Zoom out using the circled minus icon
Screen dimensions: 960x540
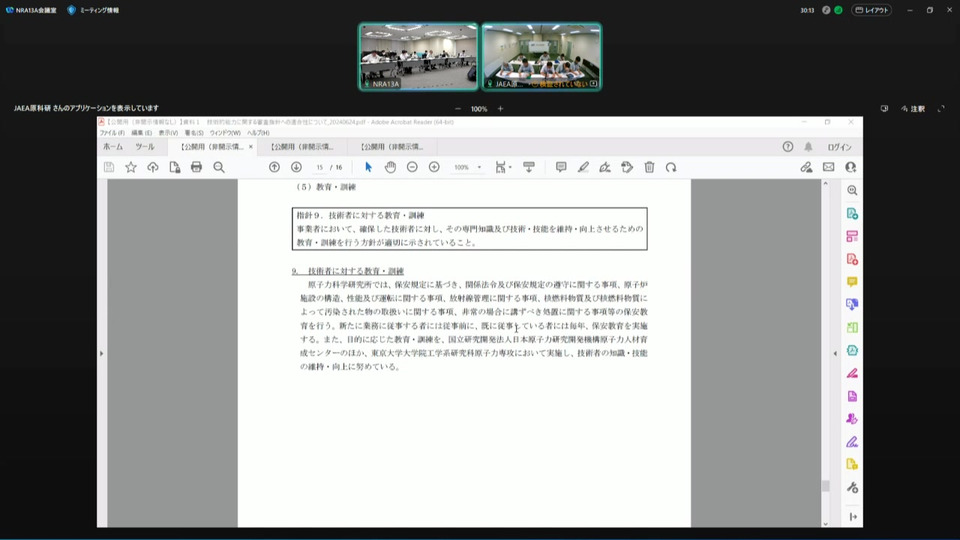coord(412,167)
